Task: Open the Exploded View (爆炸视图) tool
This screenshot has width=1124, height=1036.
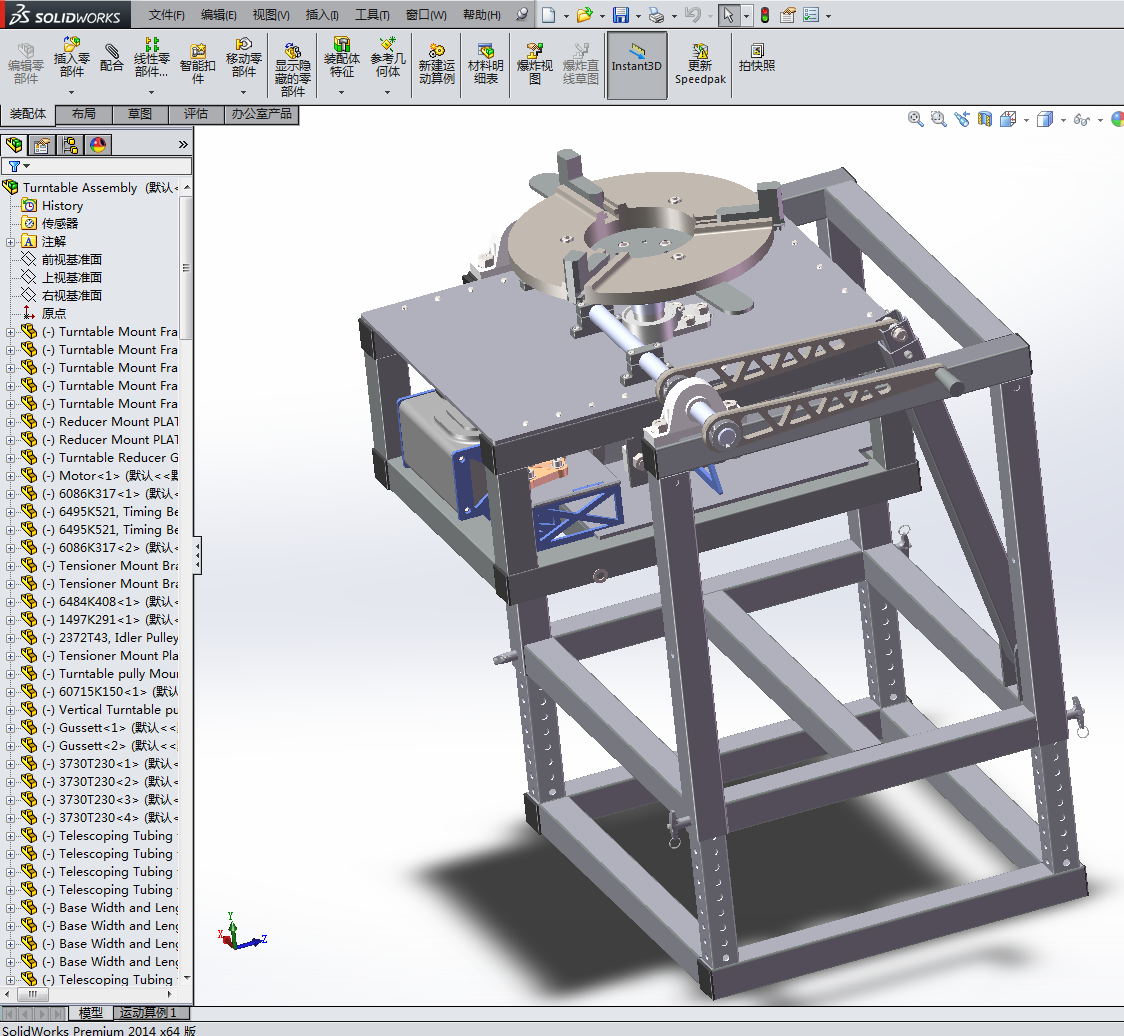Action: pos(535,63)
